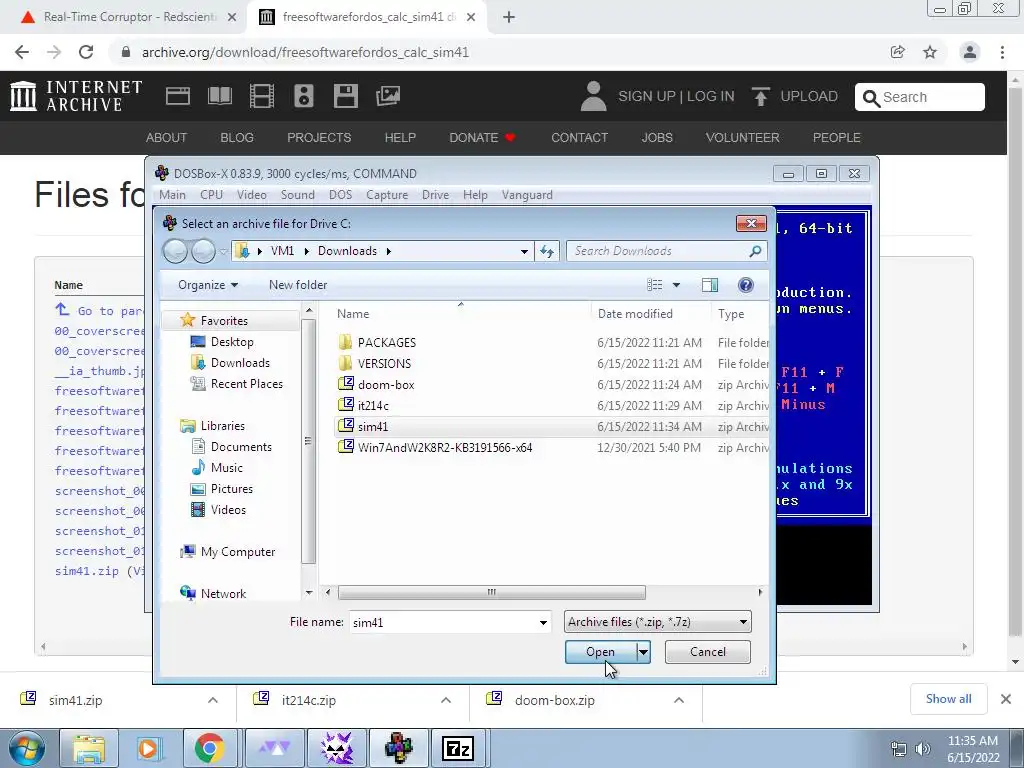Screen dimensions: 1024x768
Task: Click the DOSBox-X taskbar icon
Action: pyautogui.click(x=398, y=748)
